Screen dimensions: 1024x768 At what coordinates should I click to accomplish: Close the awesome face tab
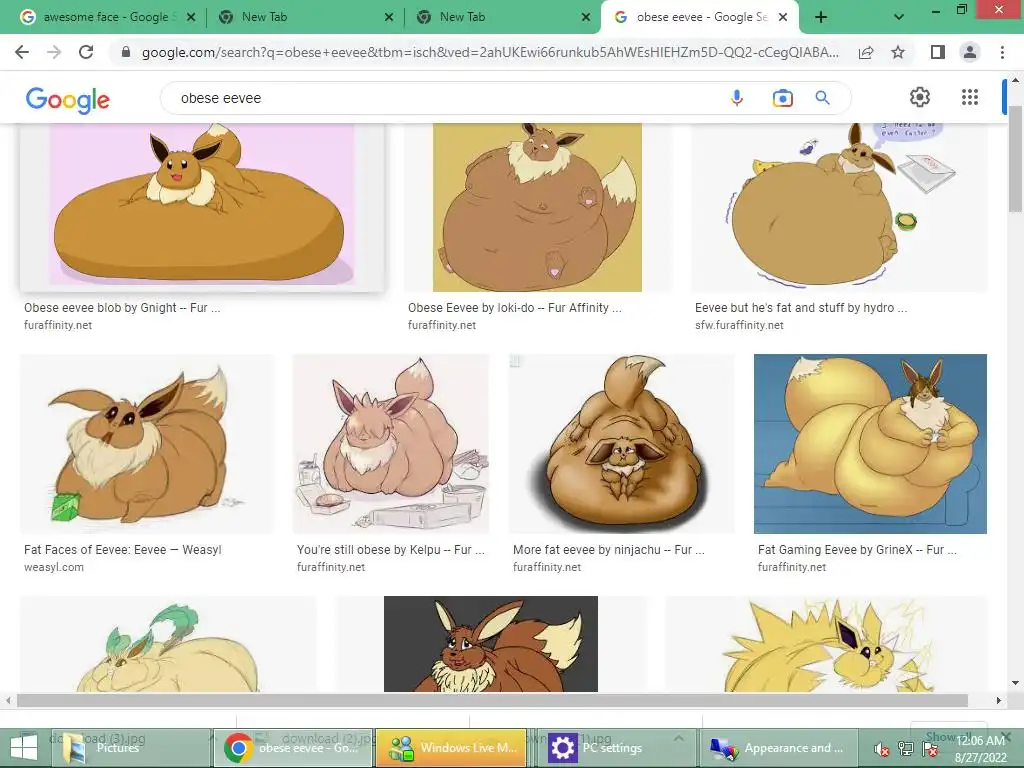(191, 17)
